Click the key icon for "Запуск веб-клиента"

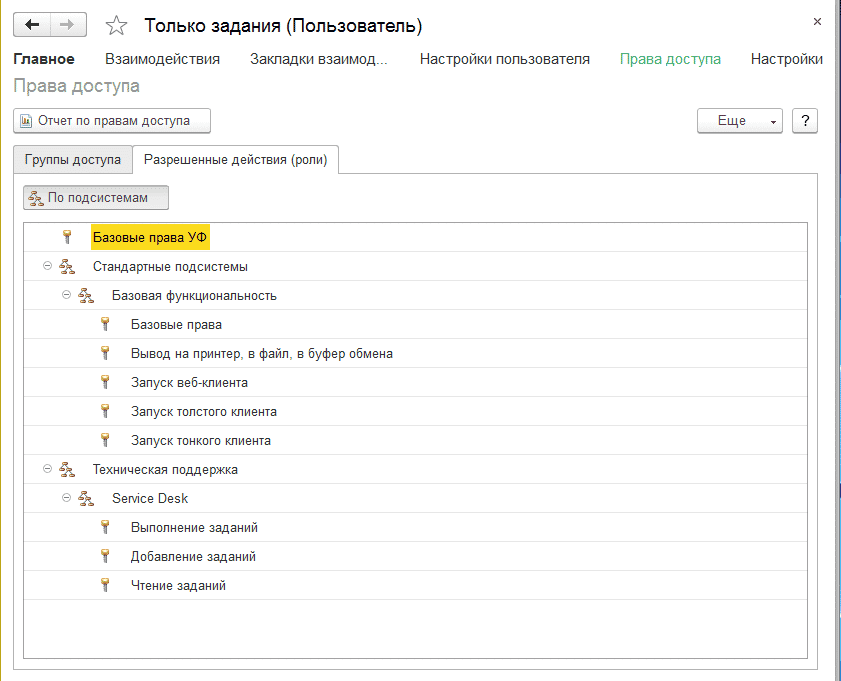[x=105, y=382]
